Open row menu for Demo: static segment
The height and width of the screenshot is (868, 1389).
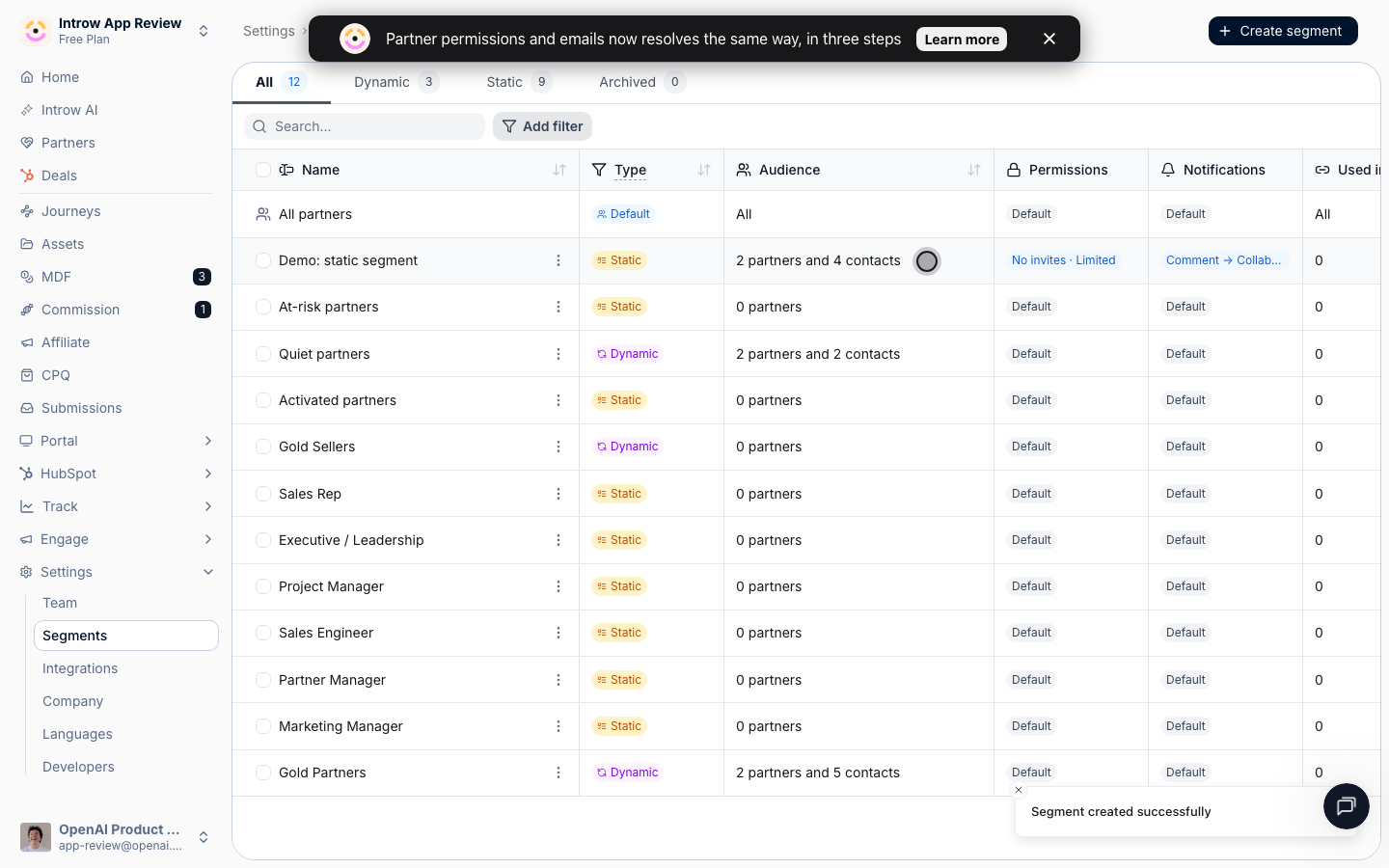pyautogui.click(x=558, y=260)
